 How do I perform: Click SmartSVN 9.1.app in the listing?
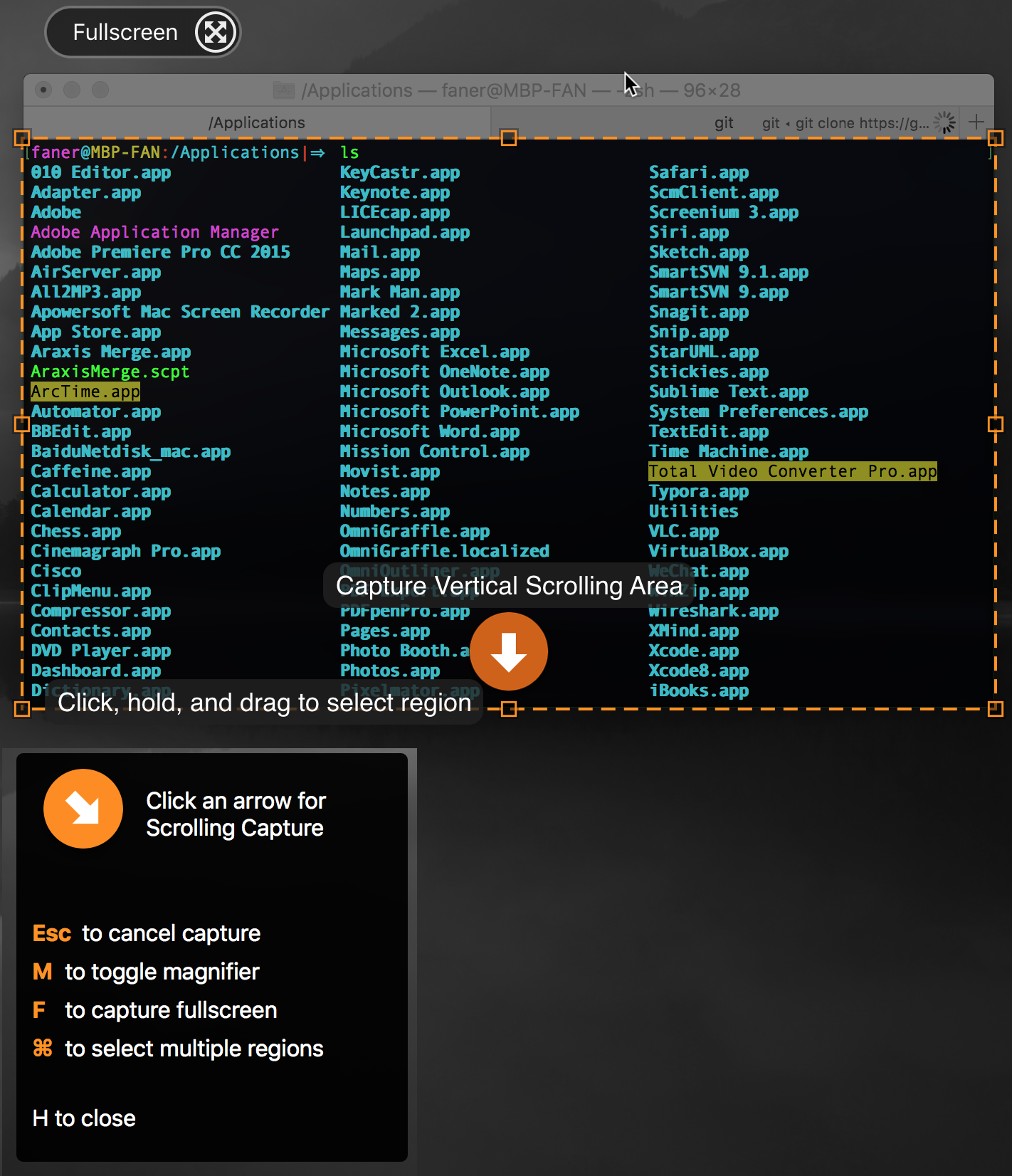pyautogui.click(x=729, y=272)
